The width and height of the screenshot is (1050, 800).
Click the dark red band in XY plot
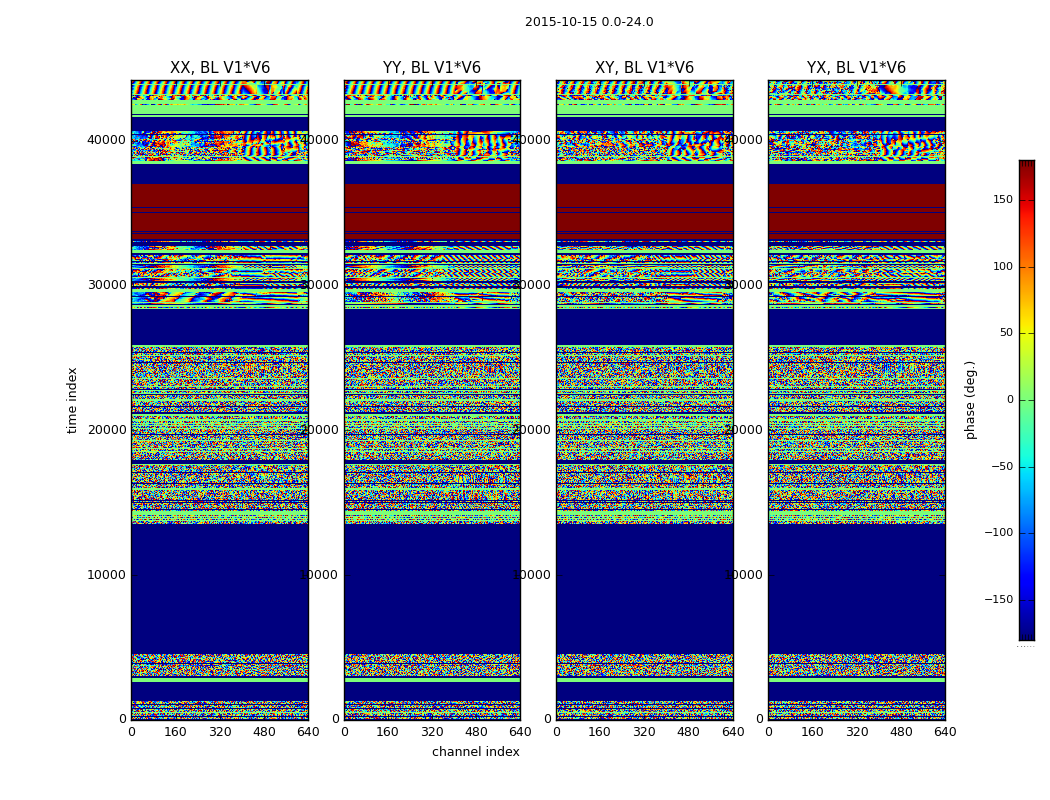(x=645, y=208)
